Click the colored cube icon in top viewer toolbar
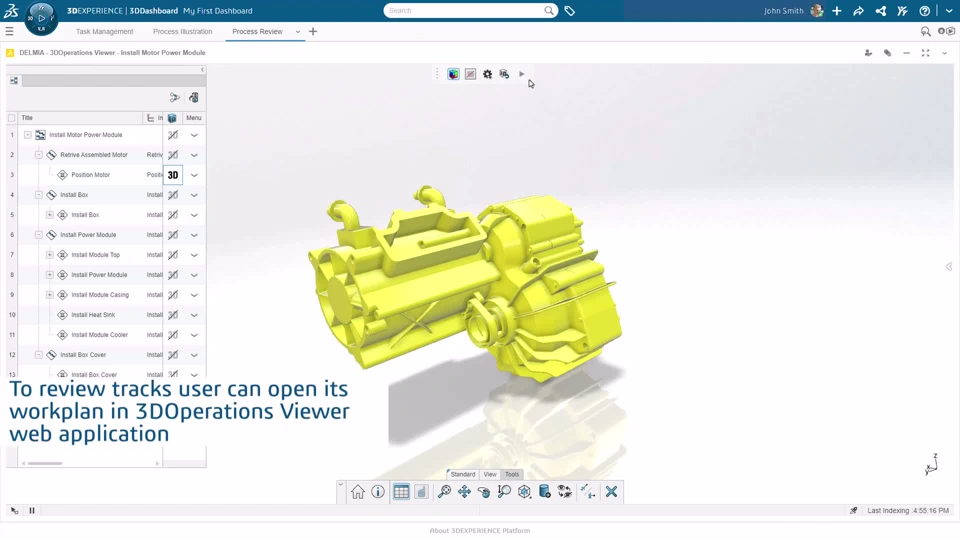960x540 pixels. 453,74
